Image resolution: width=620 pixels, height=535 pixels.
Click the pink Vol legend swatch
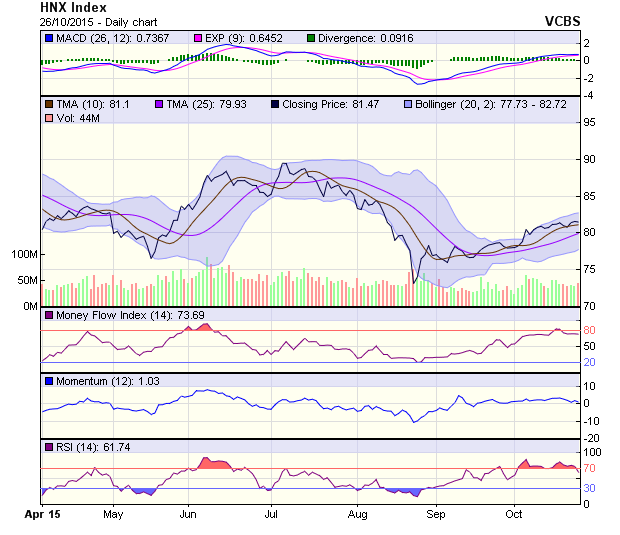pos(49,119)
